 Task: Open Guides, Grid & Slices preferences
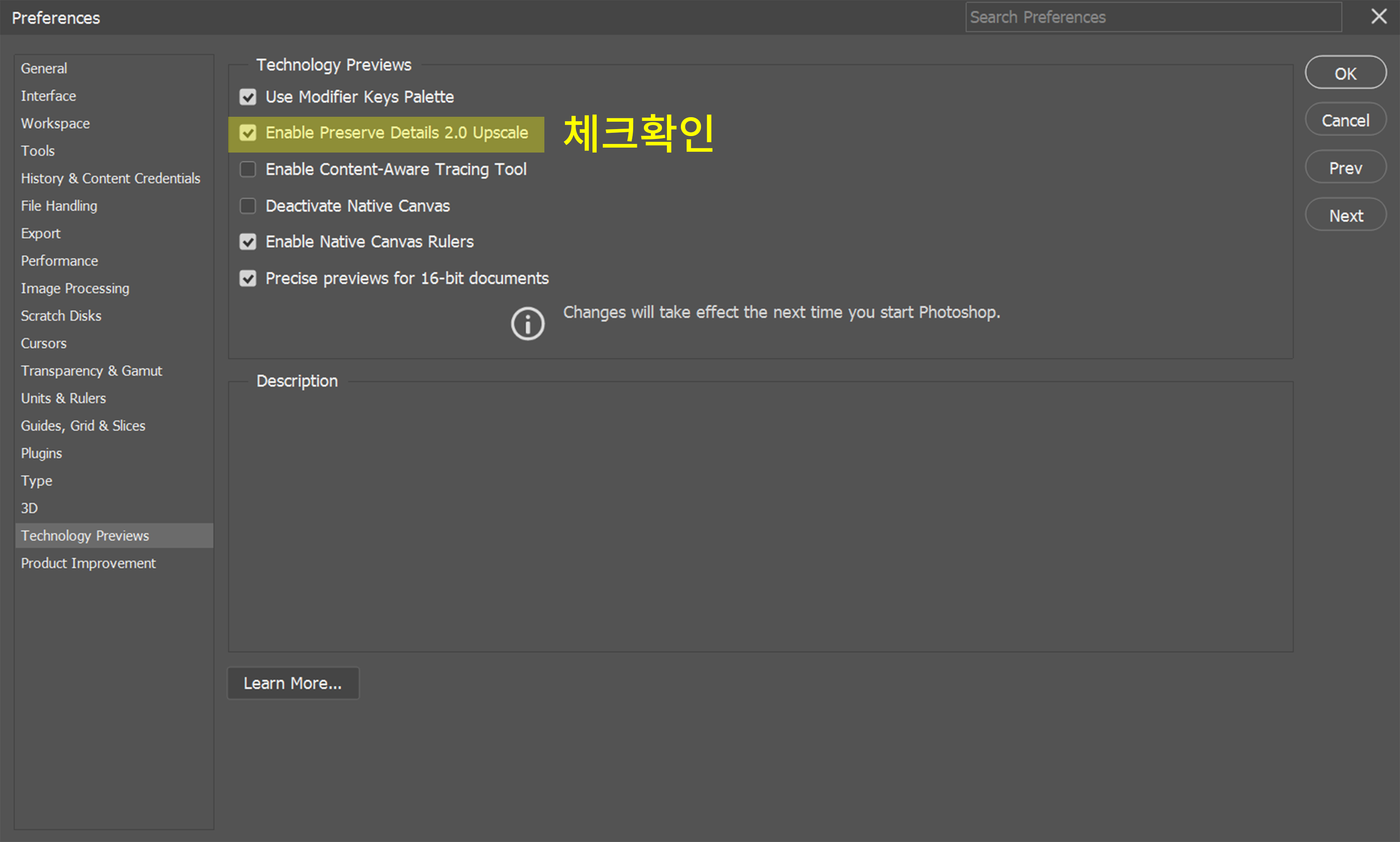(83, 426)
